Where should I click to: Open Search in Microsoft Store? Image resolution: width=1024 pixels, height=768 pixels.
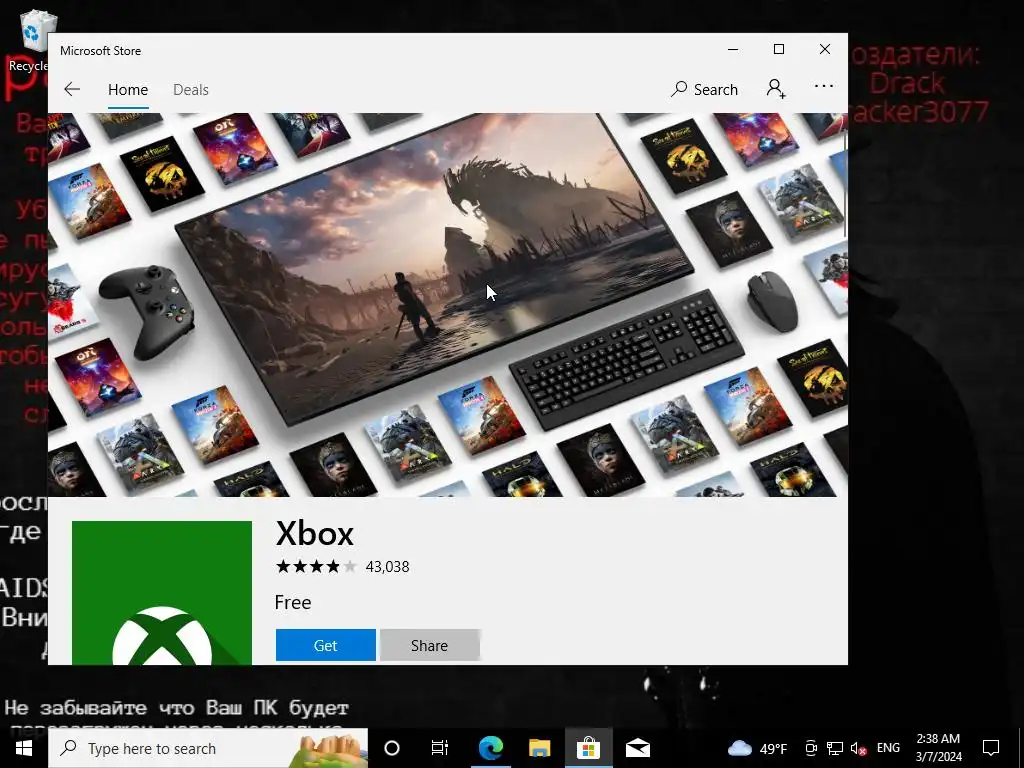(x=704, y=89)
